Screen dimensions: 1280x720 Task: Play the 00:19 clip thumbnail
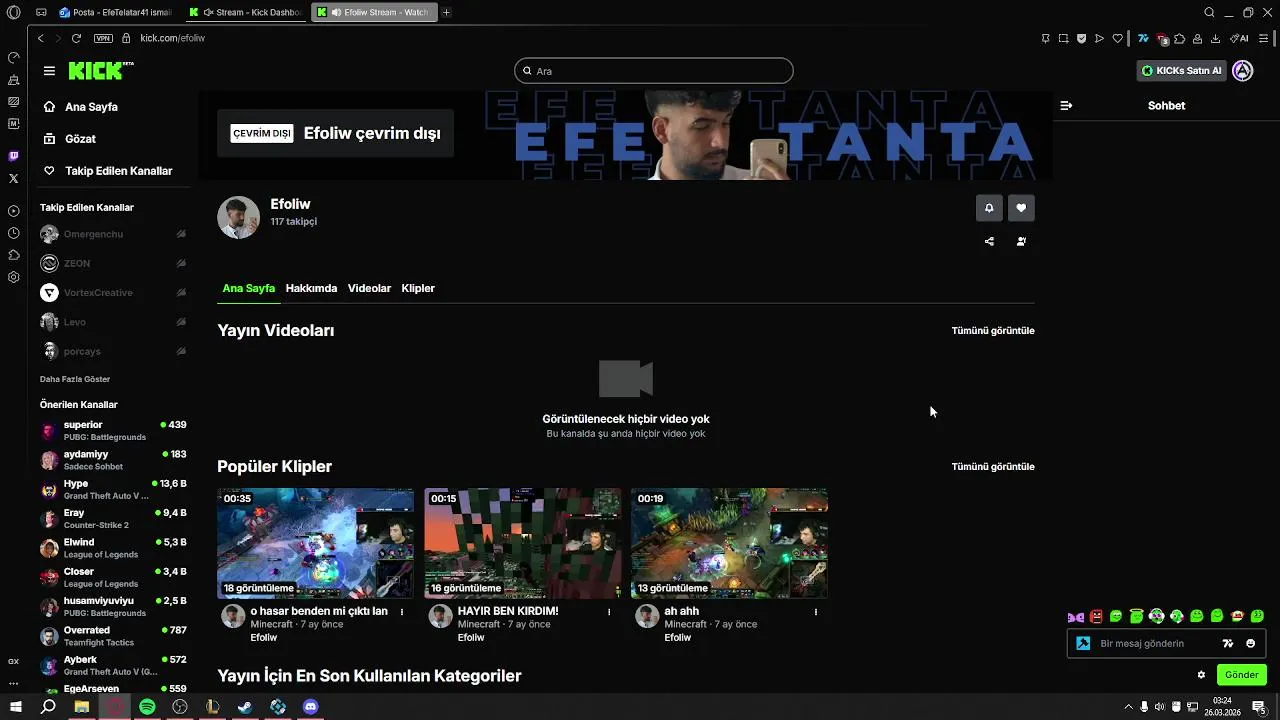(729, 543)
